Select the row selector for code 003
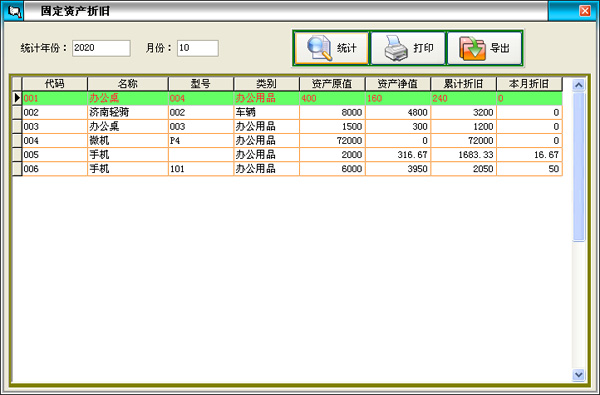Screen dimensions: 600x395 click(17, 127)
